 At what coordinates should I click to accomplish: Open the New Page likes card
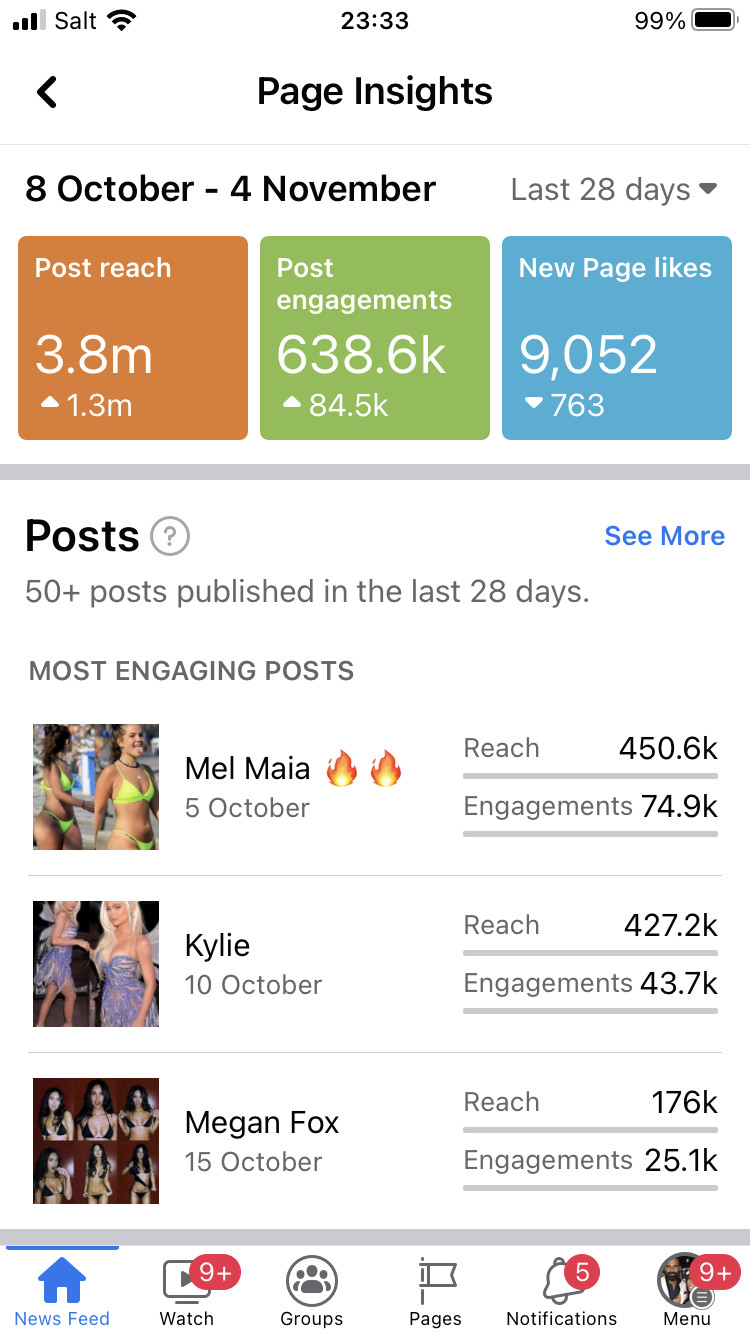click(x=617, y=338)
